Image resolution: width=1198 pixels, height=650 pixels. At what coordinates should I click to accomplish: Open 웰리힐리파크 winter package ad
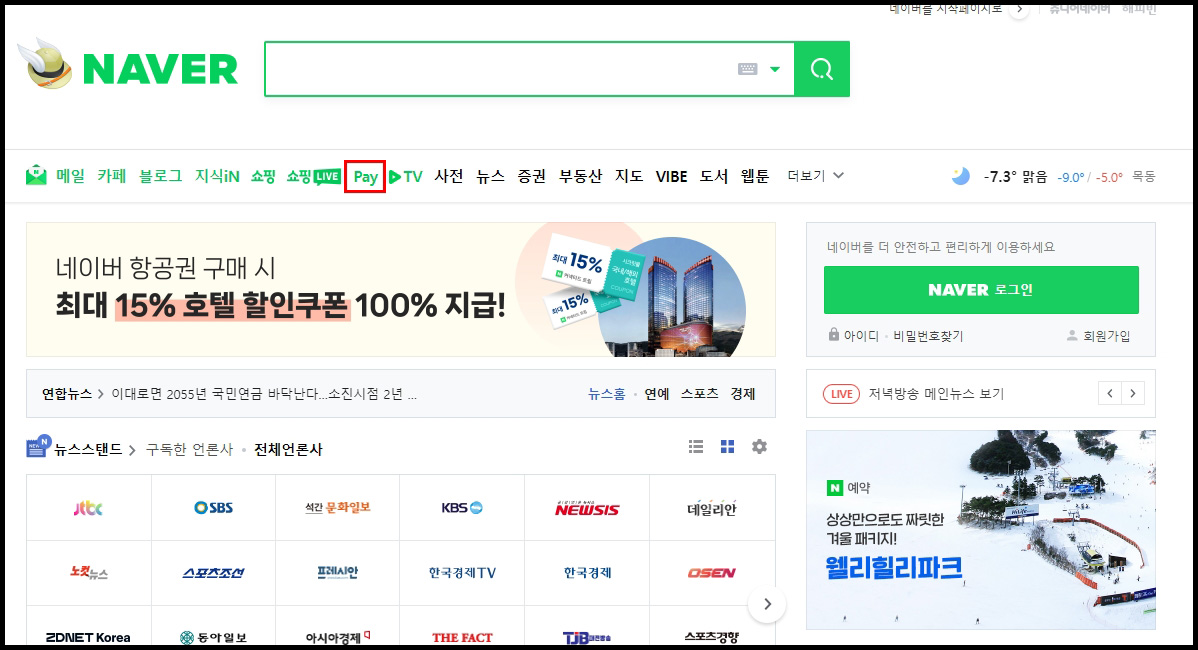(981, 529)
